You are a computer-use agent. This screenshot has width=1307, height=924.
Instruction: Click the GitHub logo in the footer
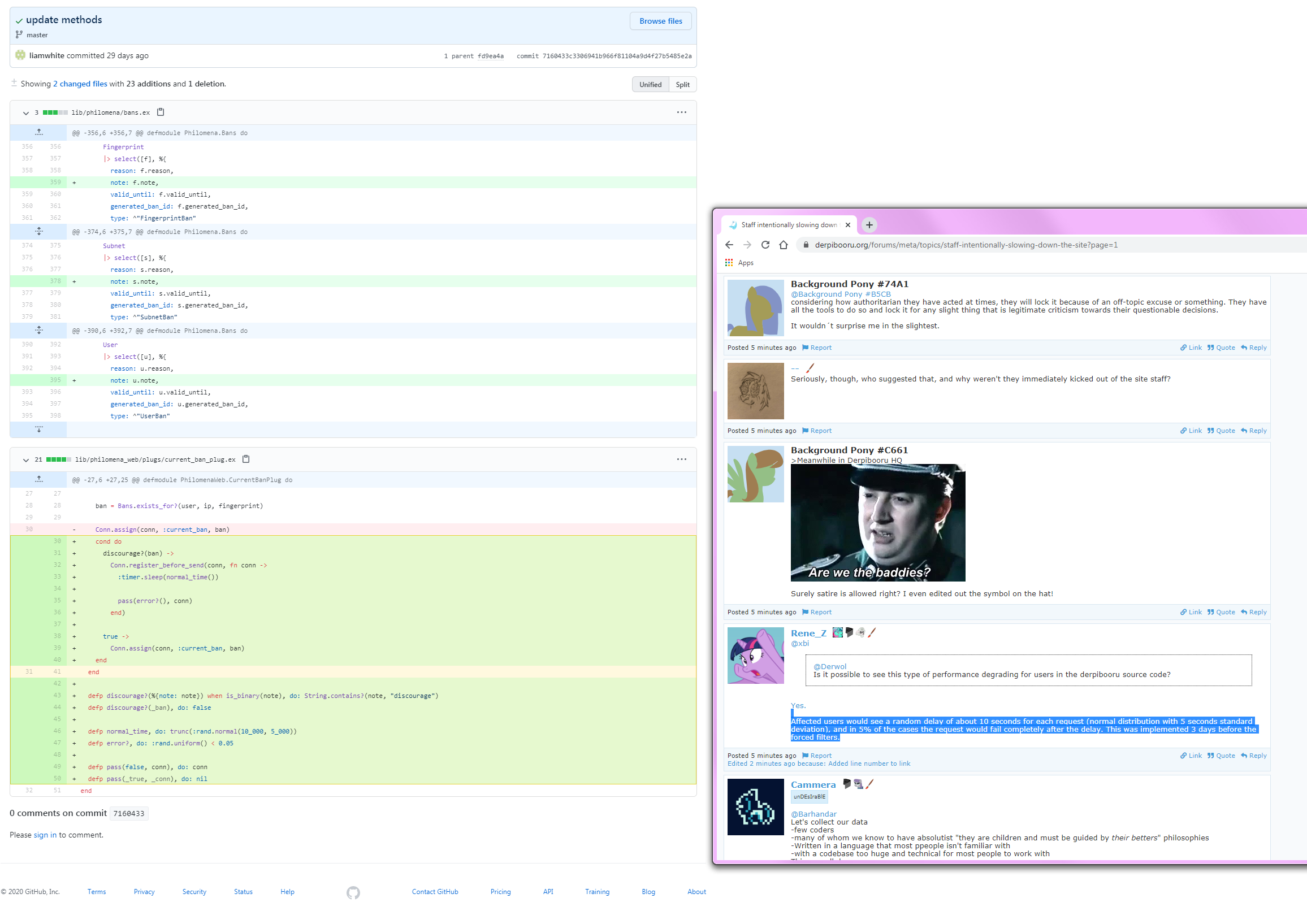point(353,892)
